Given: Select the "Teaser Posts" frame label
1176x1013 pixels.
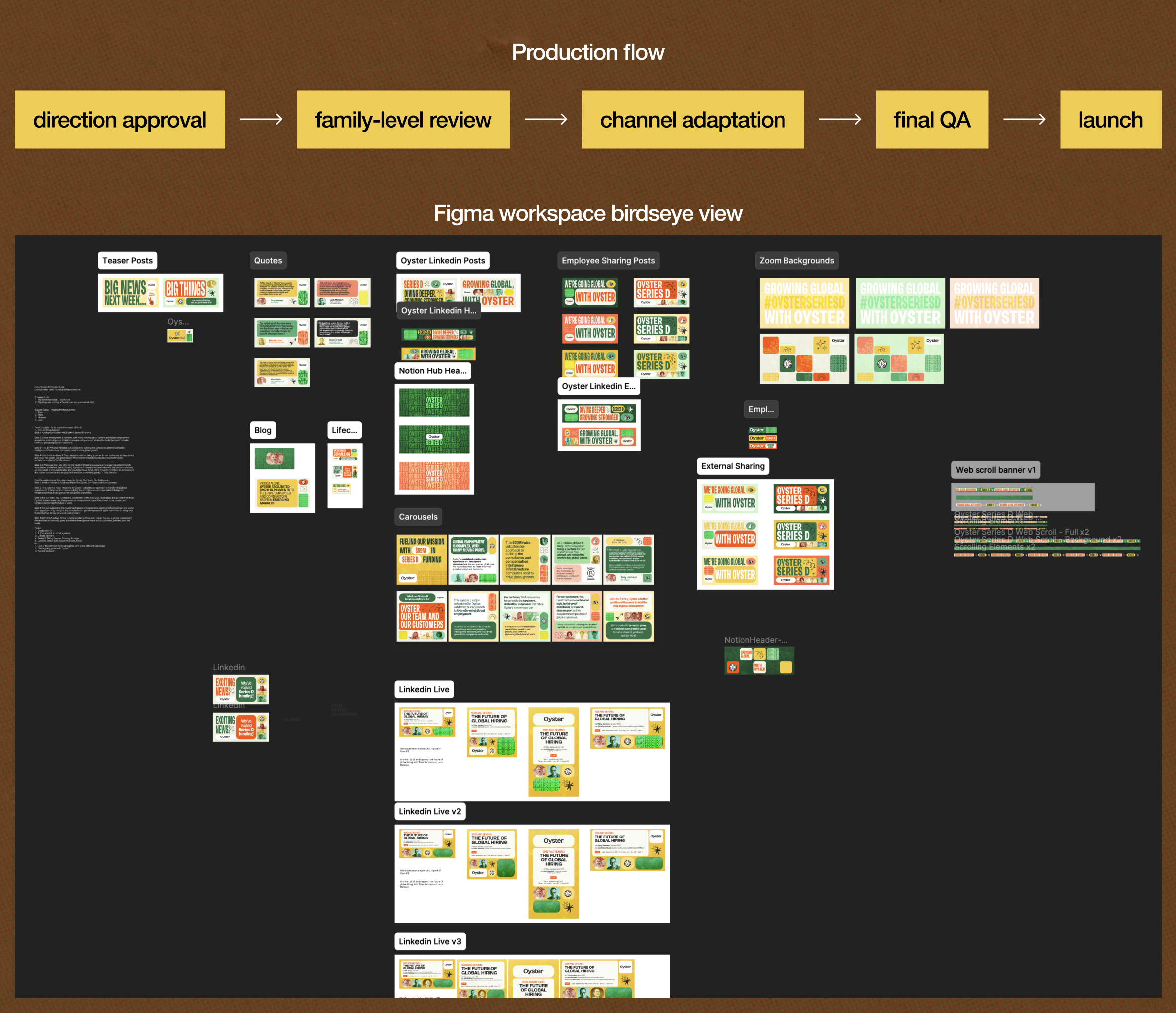Looking at the screenshot, I should tap(128, 261).
